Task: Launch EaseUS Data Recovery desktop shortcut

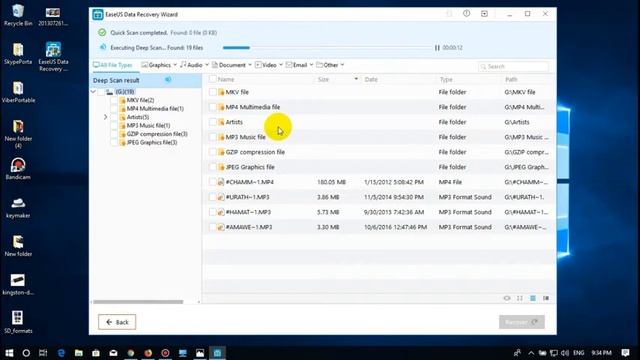Action: 53,57
